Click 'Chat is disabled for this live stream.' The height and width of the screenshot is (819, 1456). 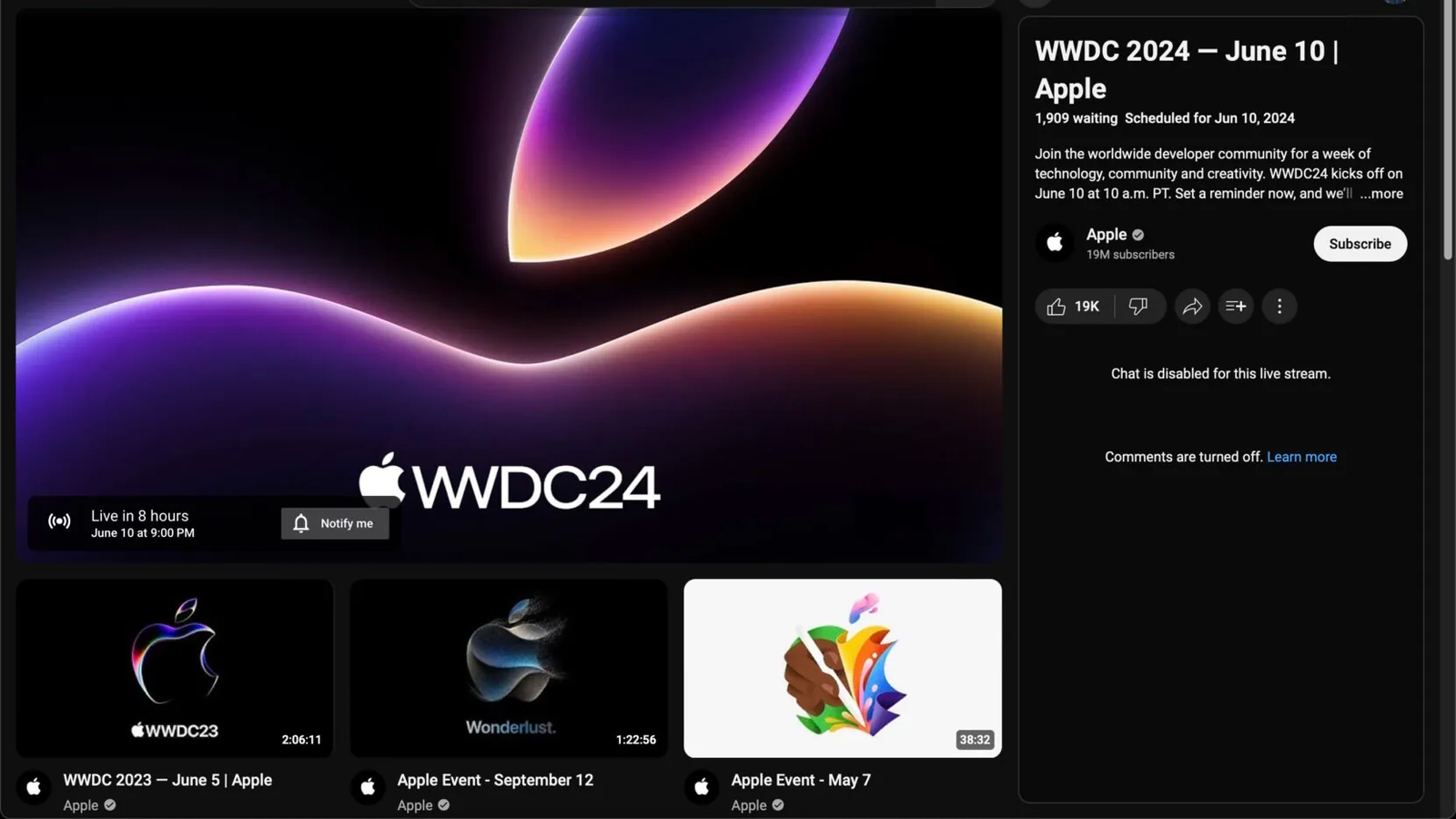(x=1220, y=374)
